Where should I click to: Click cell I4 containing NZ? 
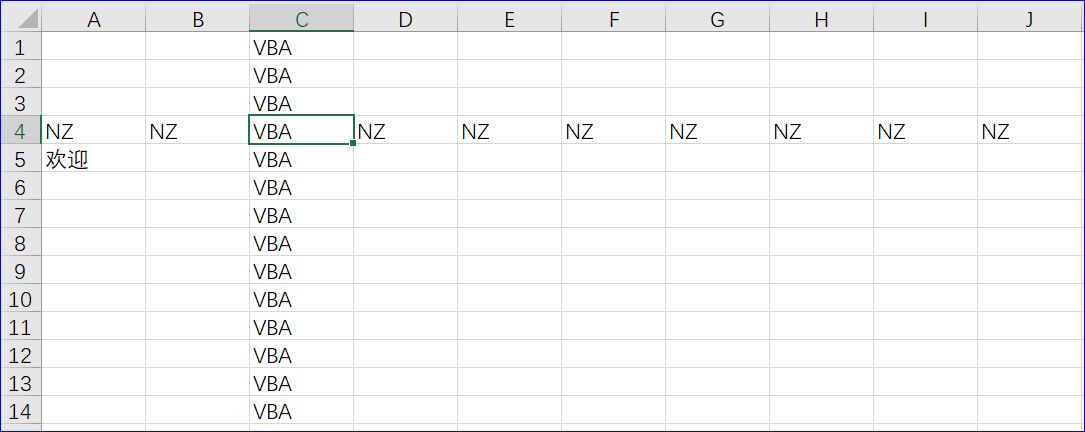tap(925, 130)
